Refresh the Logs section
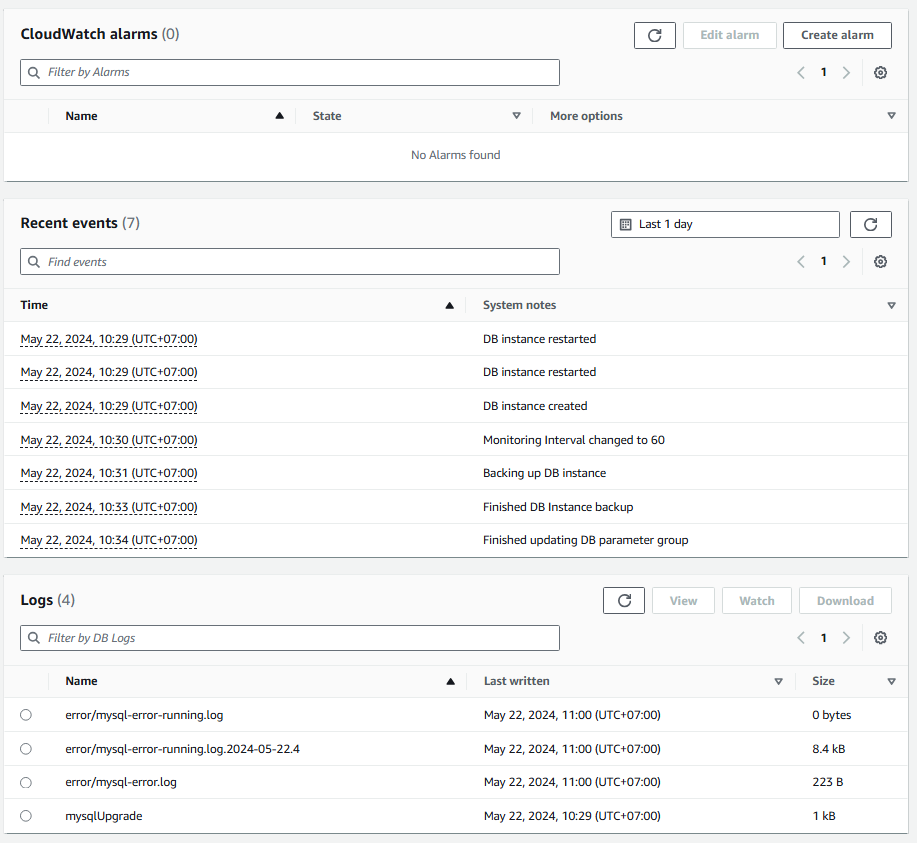917x843 pixels. tap(624, 601)
